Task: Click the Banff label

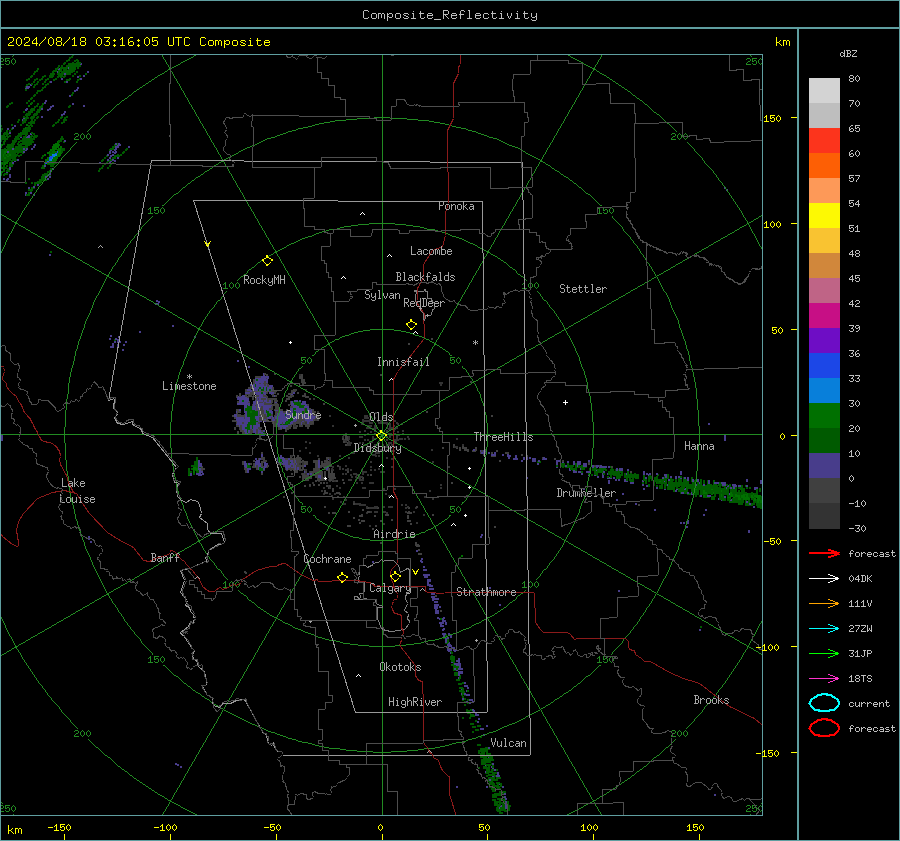Action: (x=165, y=557)
